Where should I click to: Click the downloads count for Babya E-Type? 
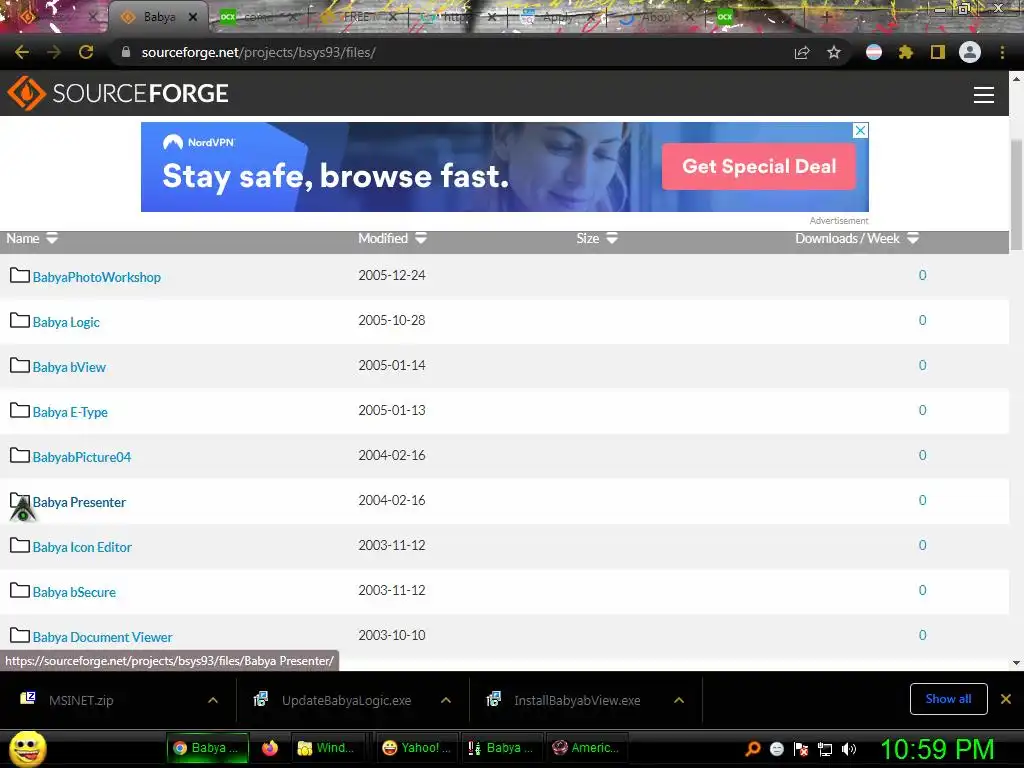922,410
